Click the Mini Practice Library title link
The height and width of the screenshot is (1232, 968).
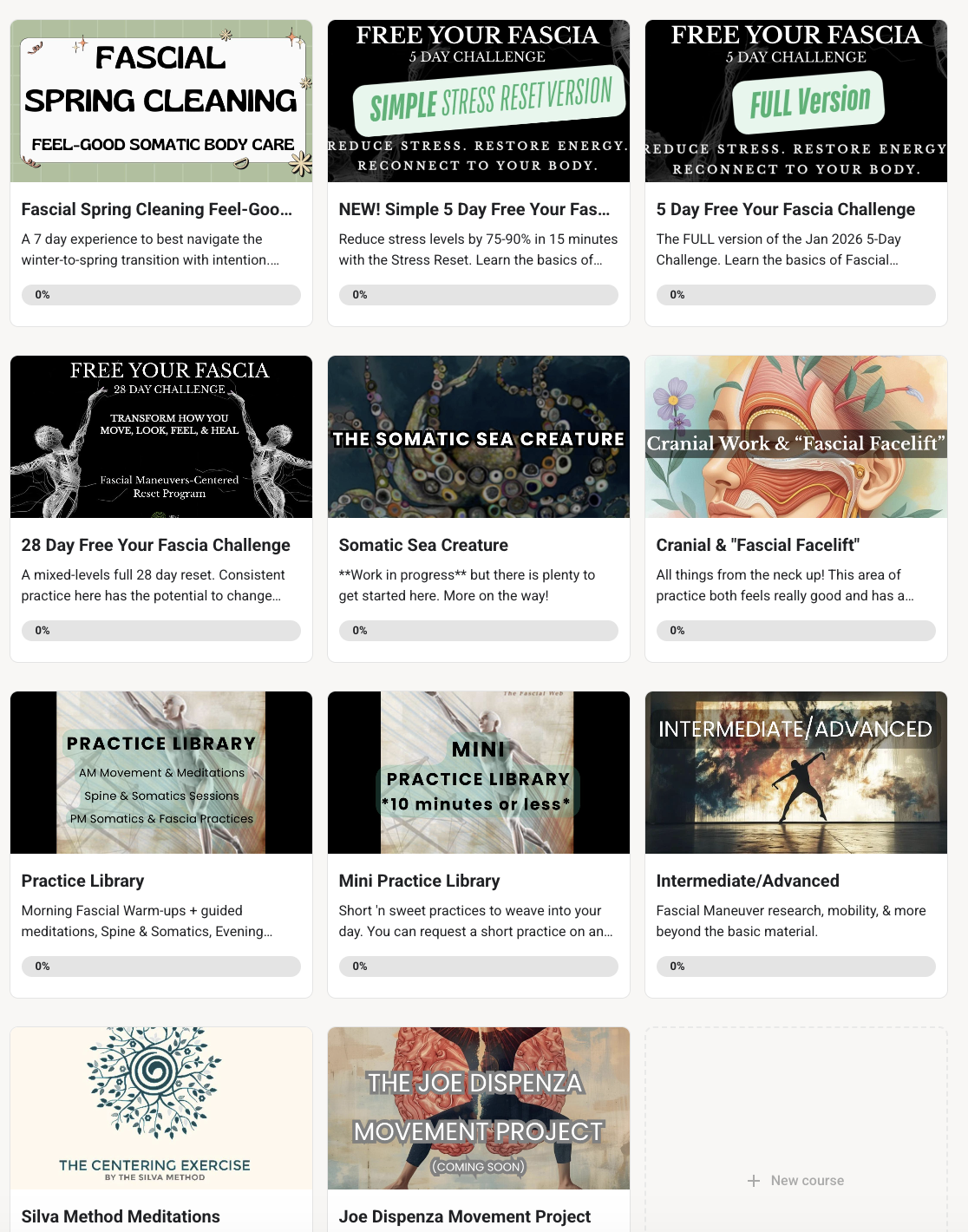point(419,881)
